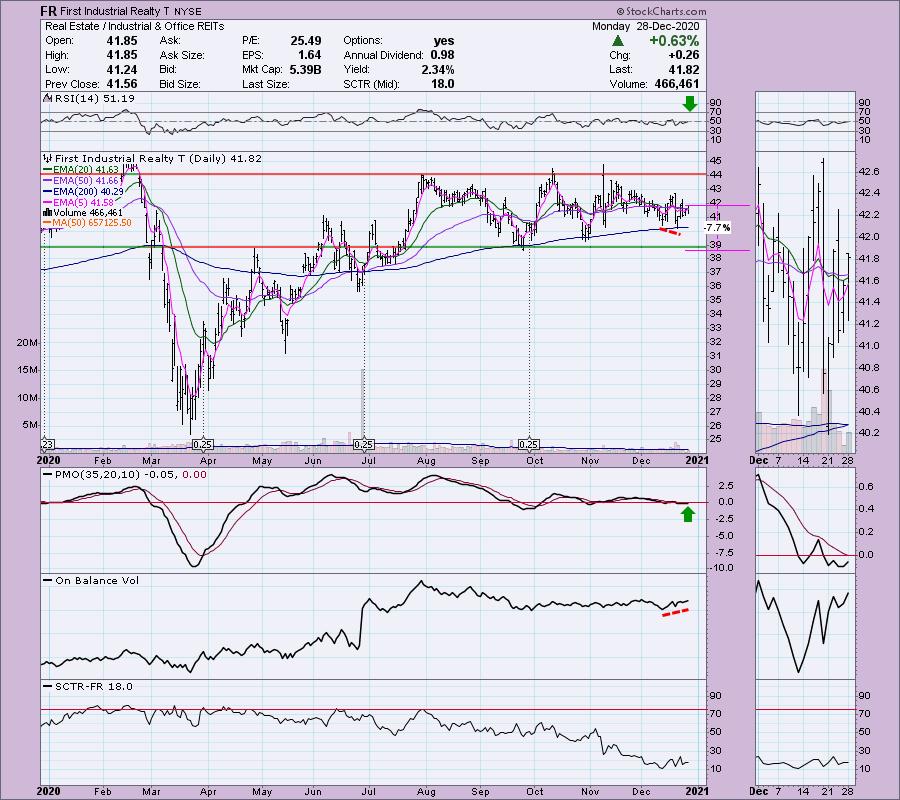Image resolution: width=900 pixels, height=800 pixels.
Task: Click the P/E value 25.49
Action: coord(306,41)
